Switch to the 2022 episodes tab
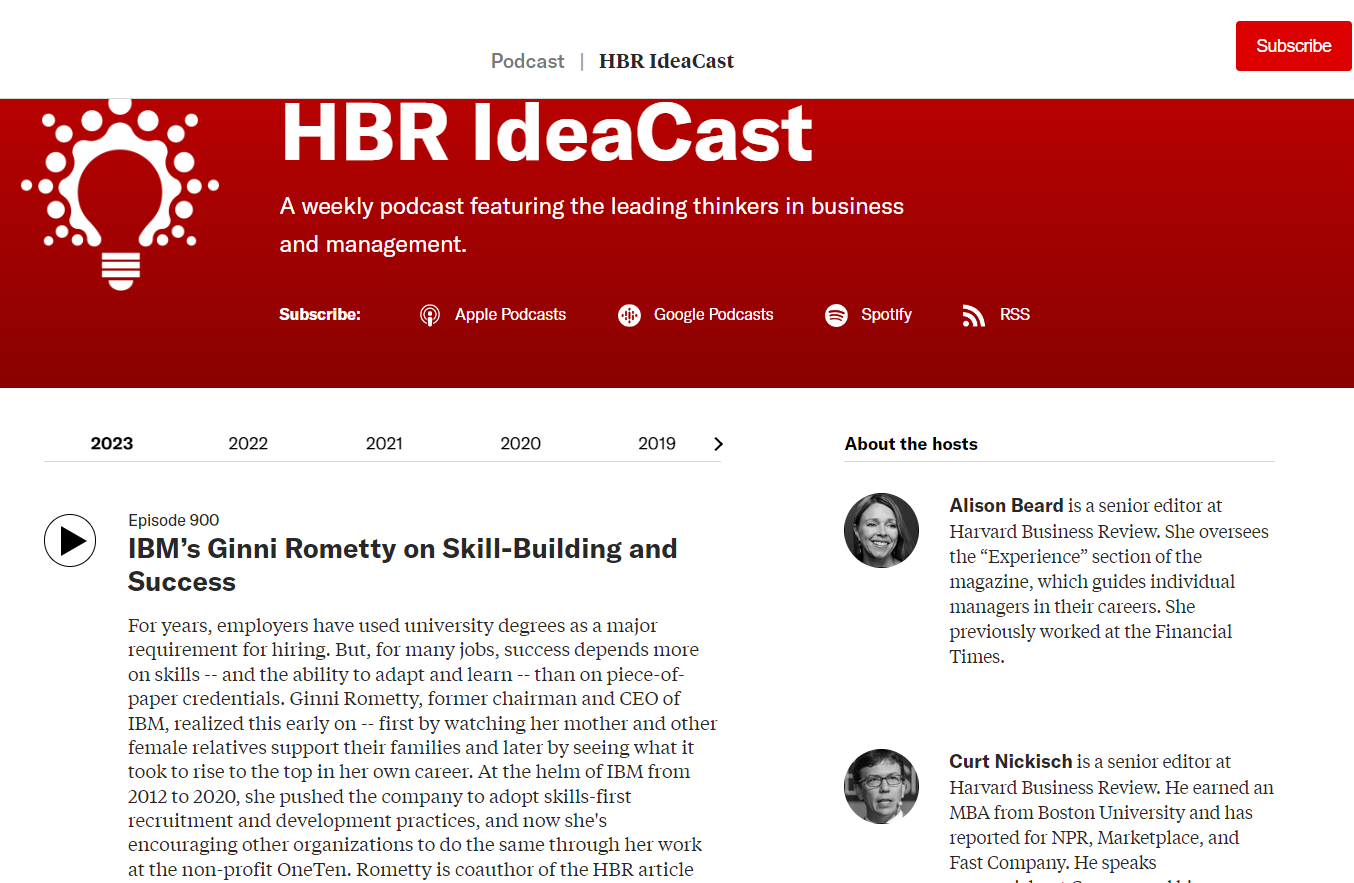Viewport: 1354px width, 883px height. 247,443
